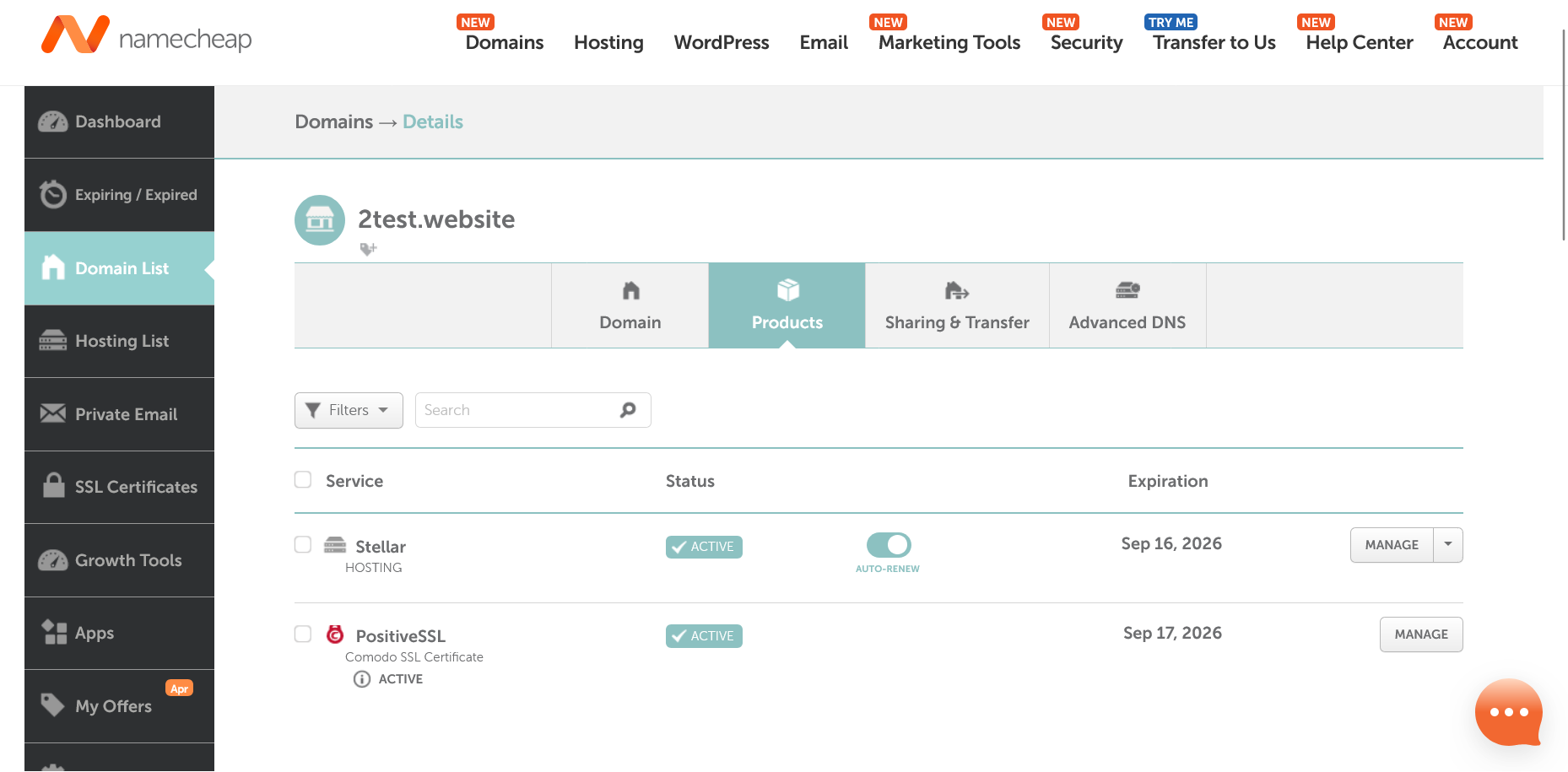
Task: Click the PositiveSSL Comodo logo icon
Action: tap(335, 634)
